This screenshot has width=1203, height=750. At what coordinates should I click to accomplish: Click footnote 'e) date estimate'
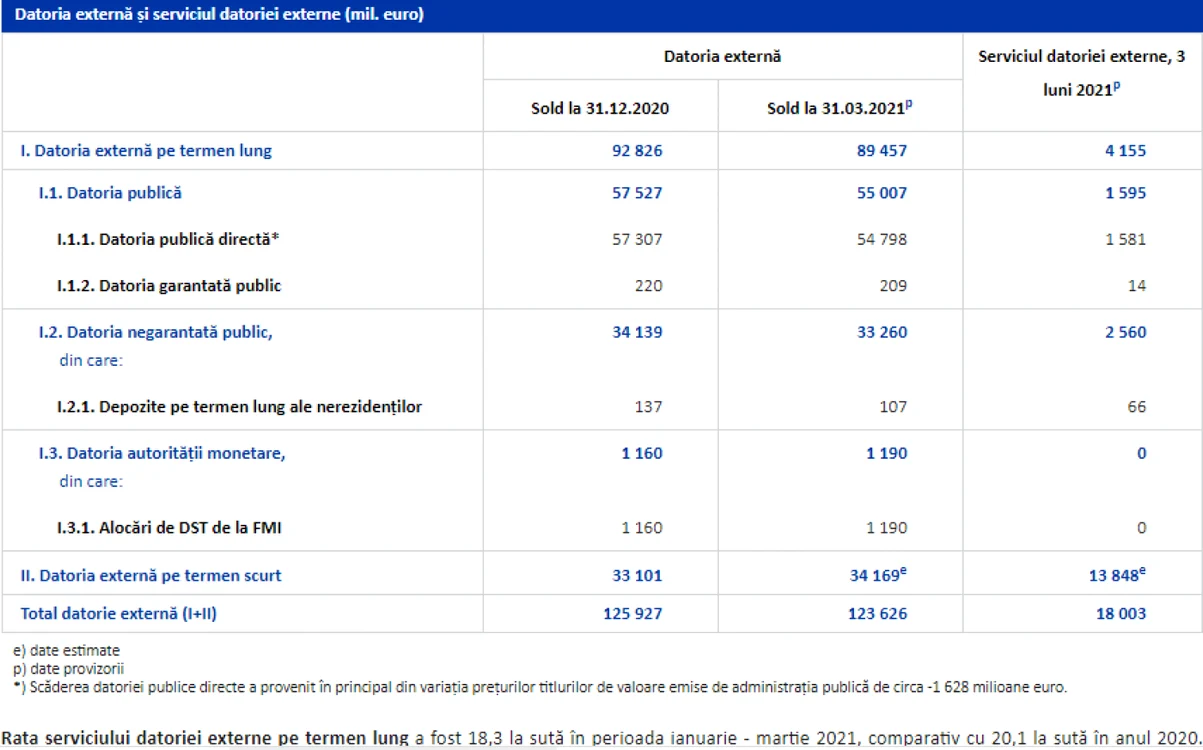pos(66,650)
